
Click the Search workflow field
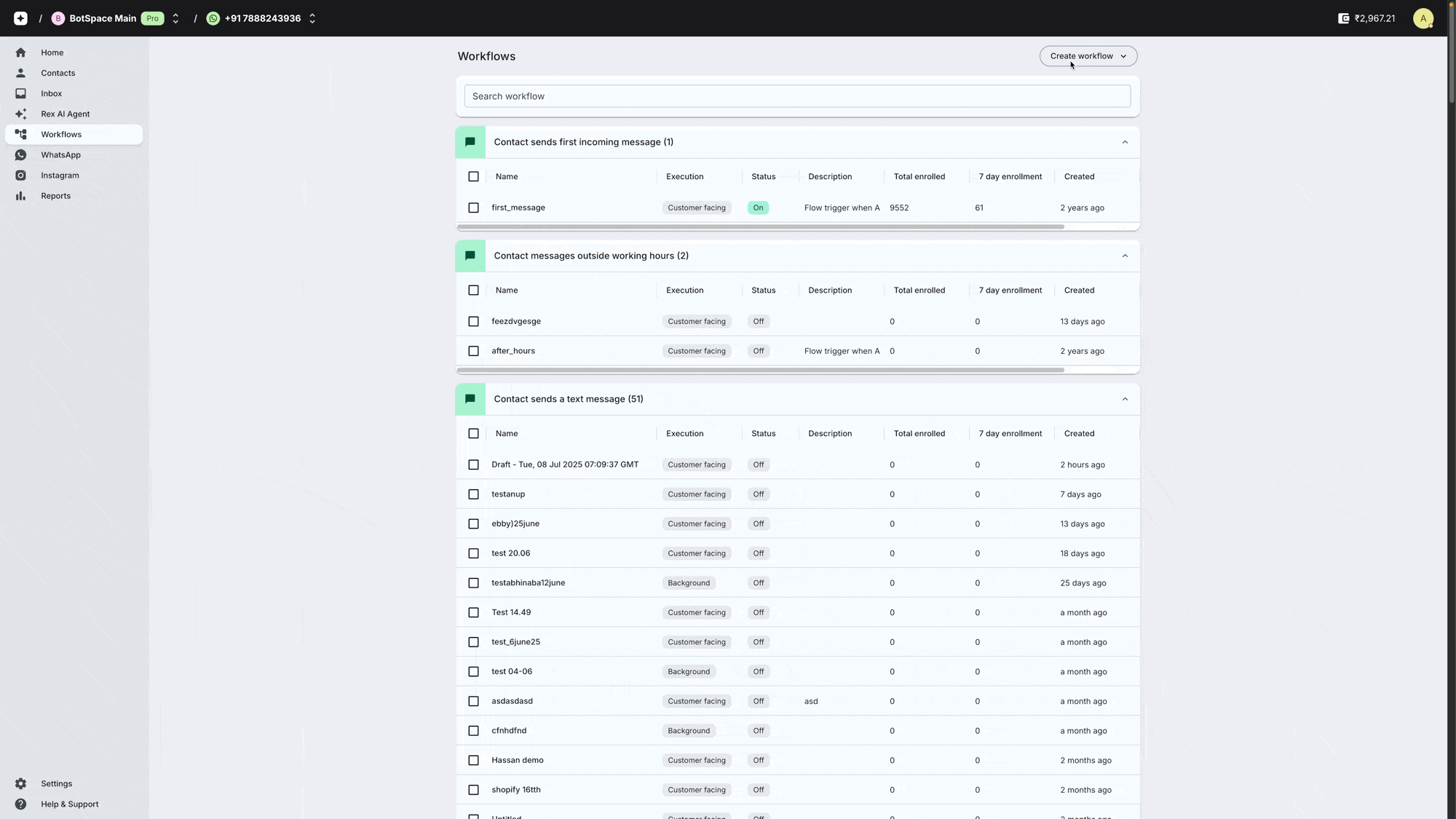coord(797,96)
